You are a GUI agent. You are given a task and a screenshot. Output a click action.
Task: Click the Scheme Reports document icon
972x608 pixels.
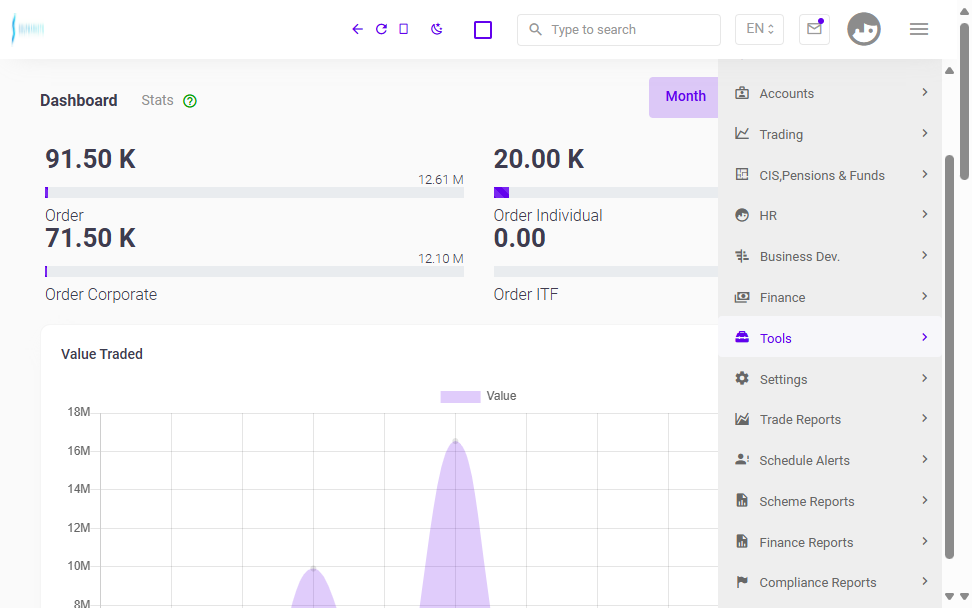tap(742, 500)
